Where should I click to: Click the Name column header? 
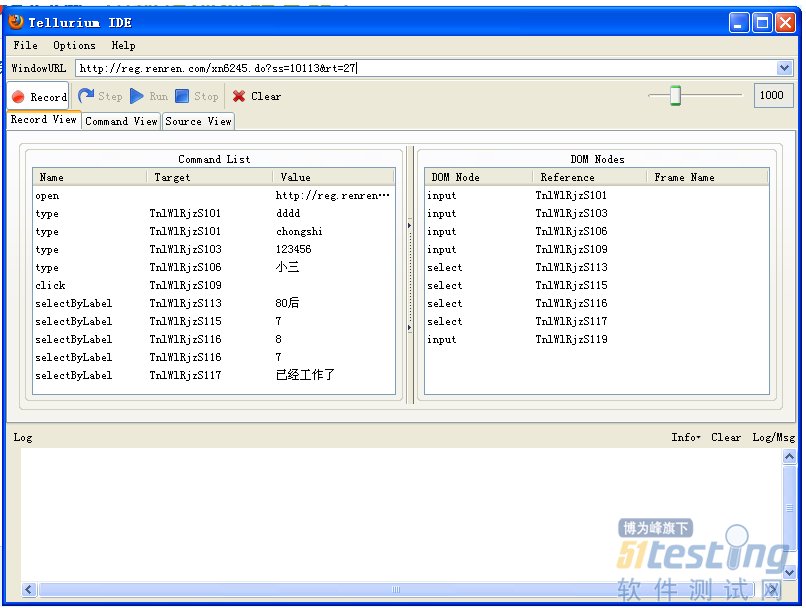[x=89, y=177]
